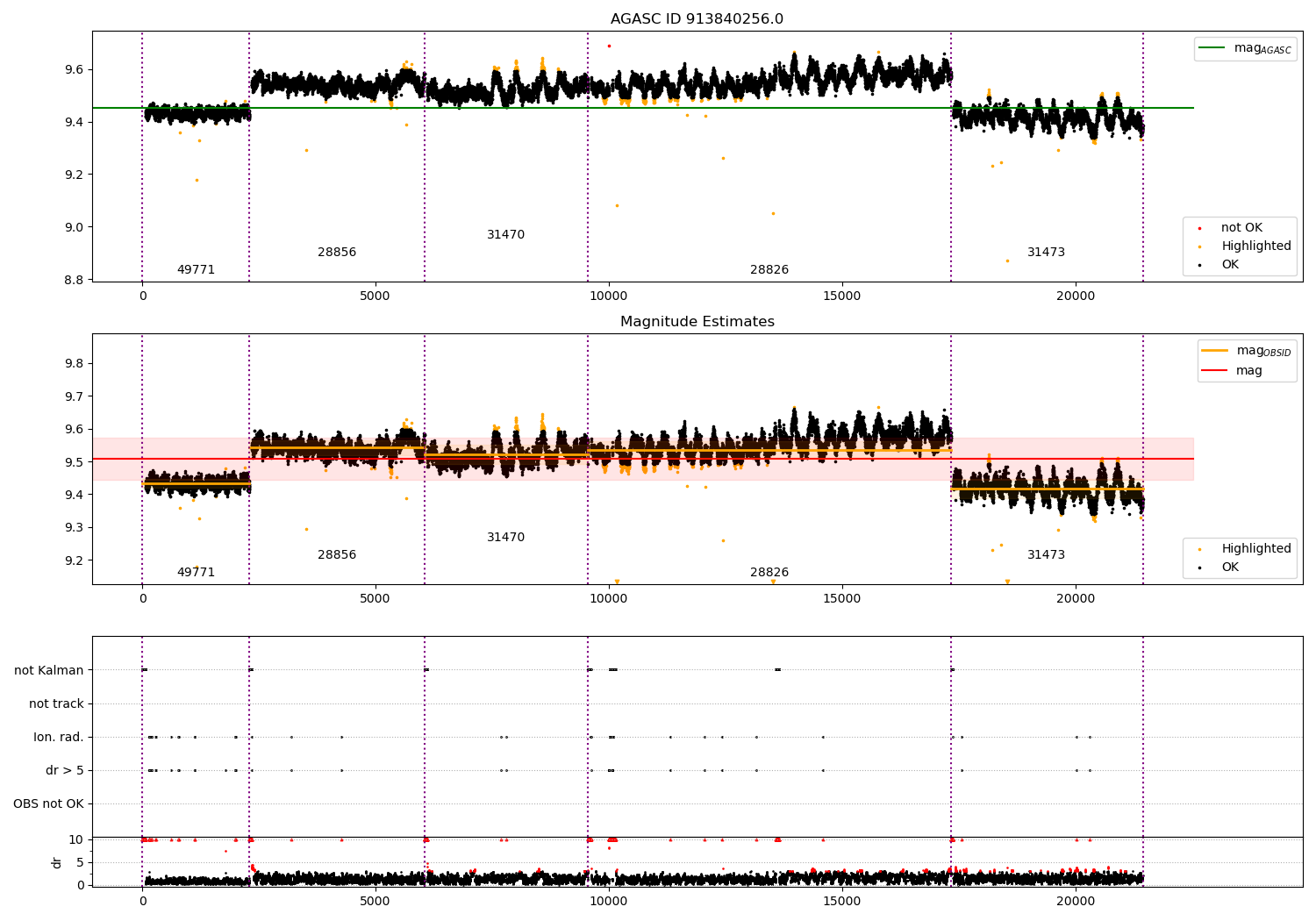Click the 'not Kalman' axis label

(49, 671)
